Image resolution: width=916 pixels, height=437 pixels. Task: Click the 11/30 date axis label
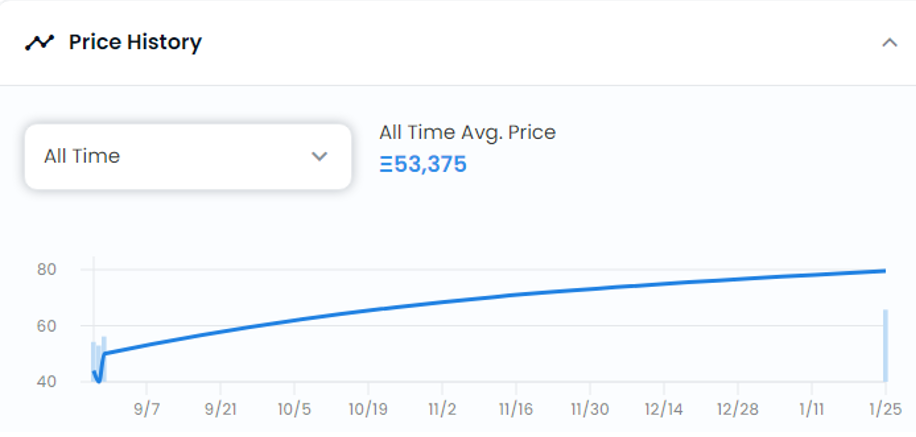click(x=589, y=409)
